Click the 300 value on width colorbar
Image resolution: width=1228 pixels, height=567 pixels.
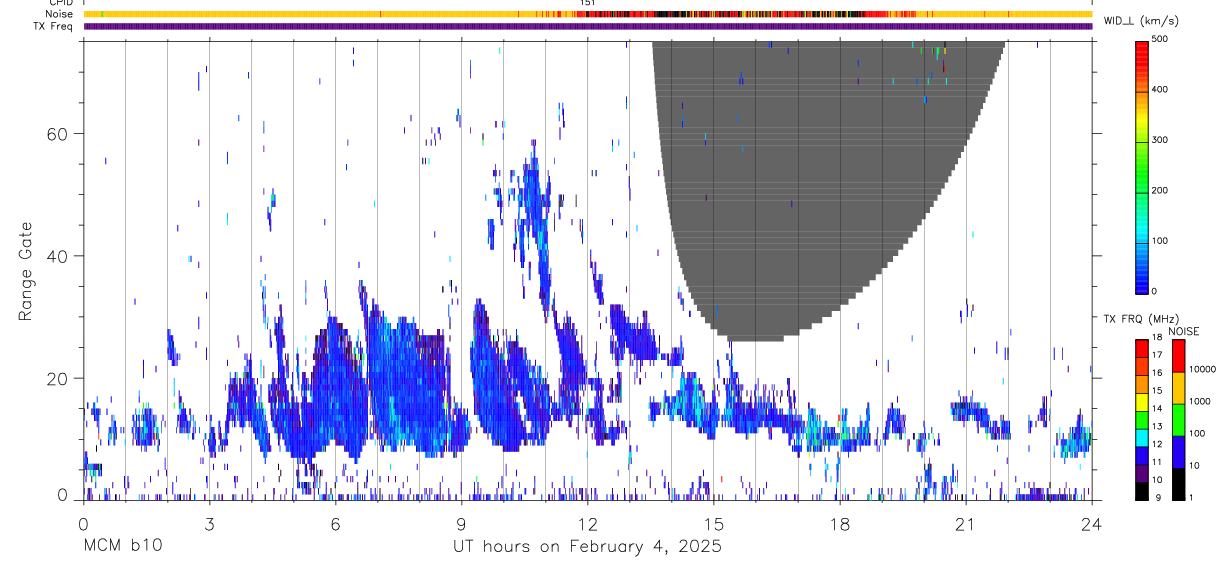[1160, 140]
